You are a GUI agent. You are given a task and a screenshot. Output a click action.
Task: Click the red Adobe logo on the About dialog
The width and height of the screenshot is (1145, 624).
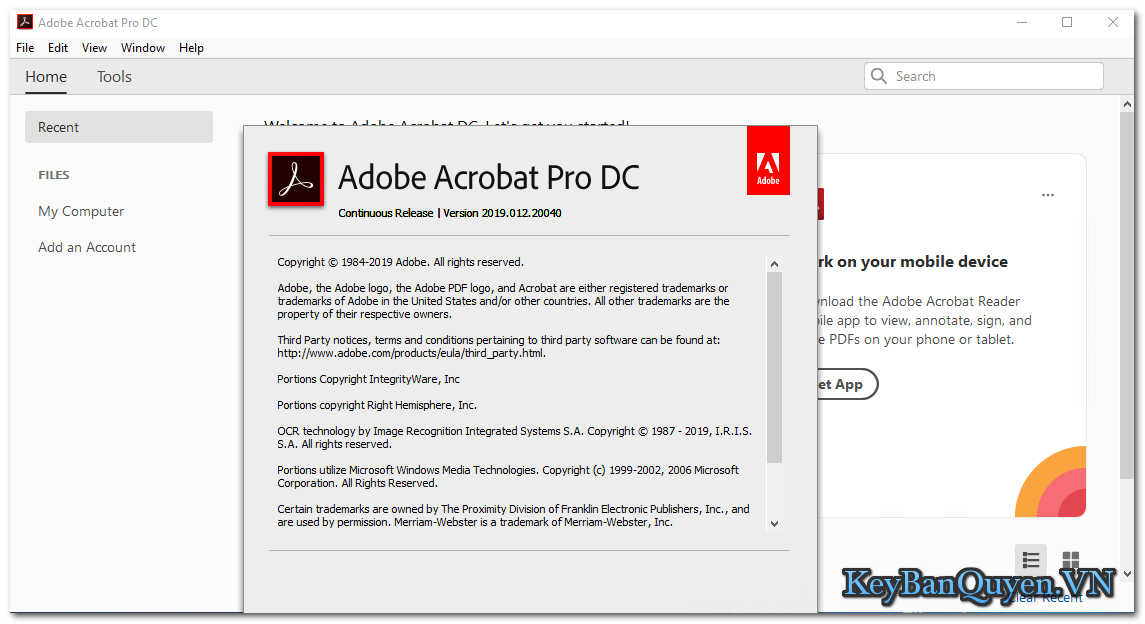tap(768, 160)
